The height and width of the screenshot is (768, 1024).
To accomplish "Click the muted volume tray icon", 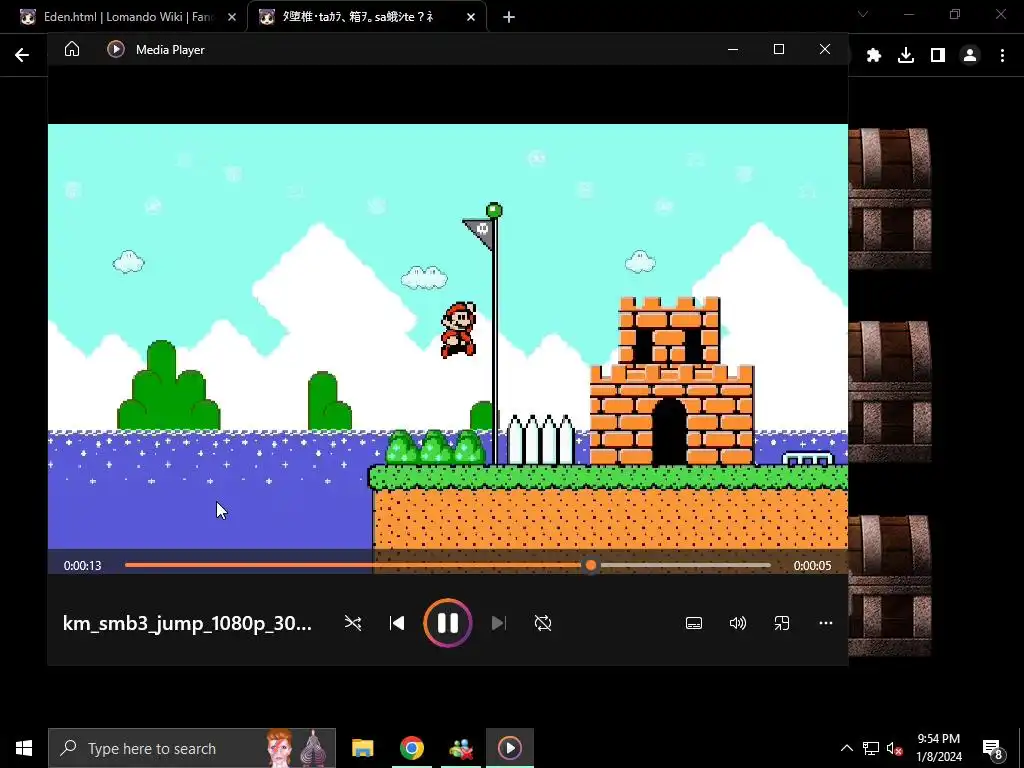I will [x=894, y=748].
